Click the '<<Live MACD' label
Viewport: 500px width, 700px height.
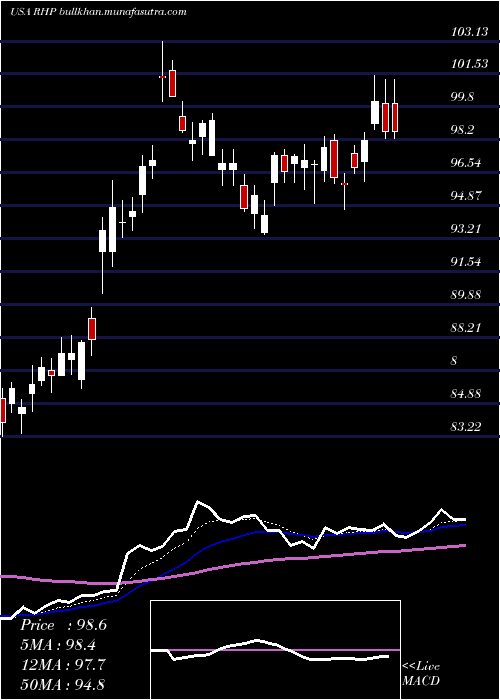click(421, 674)
